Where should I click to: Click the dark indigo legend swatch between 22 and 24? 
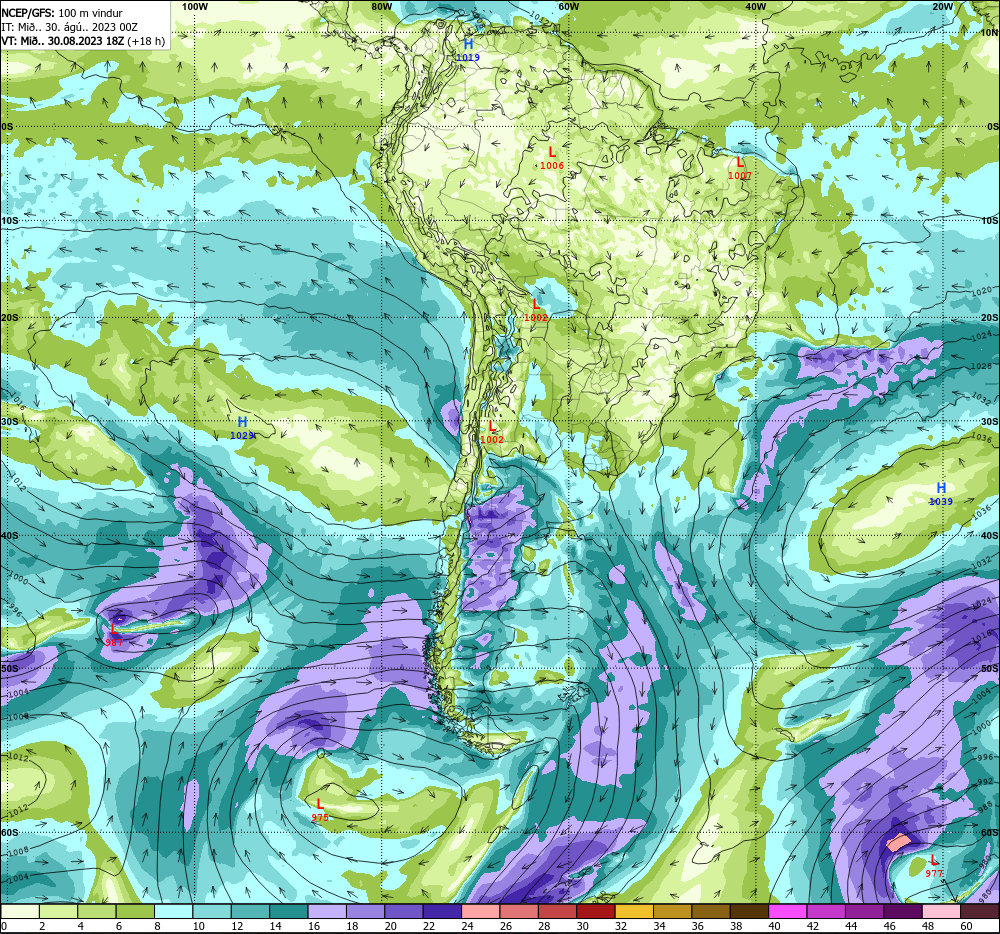point(442,911)
